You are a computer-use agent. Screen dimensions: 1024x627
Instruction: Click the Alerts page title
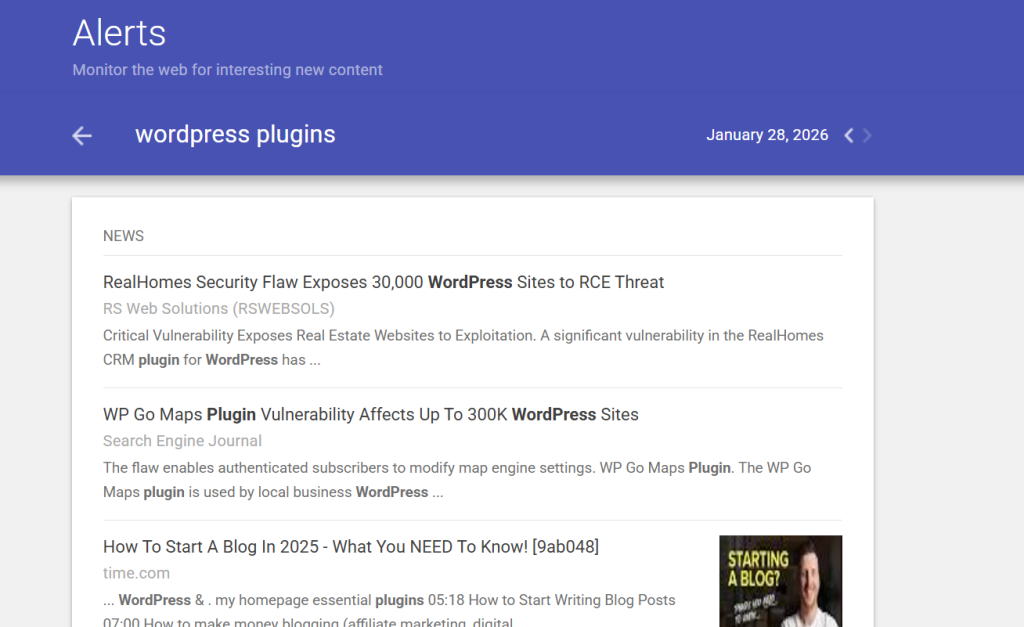pos(119,33)
